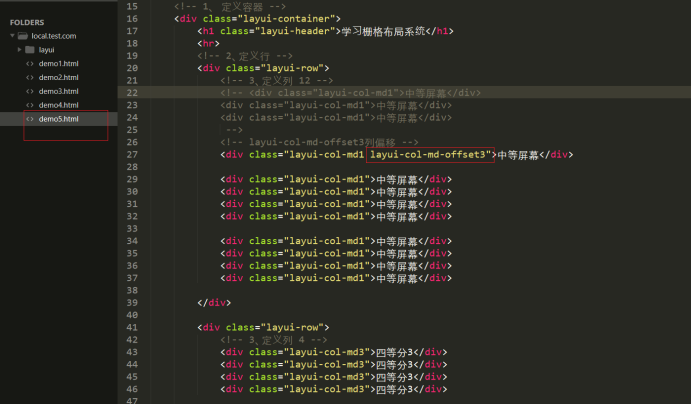The height and width of the screenshot is (405, 692).
Task: Click the demo1.html file icon
Action: click(30, 64)
